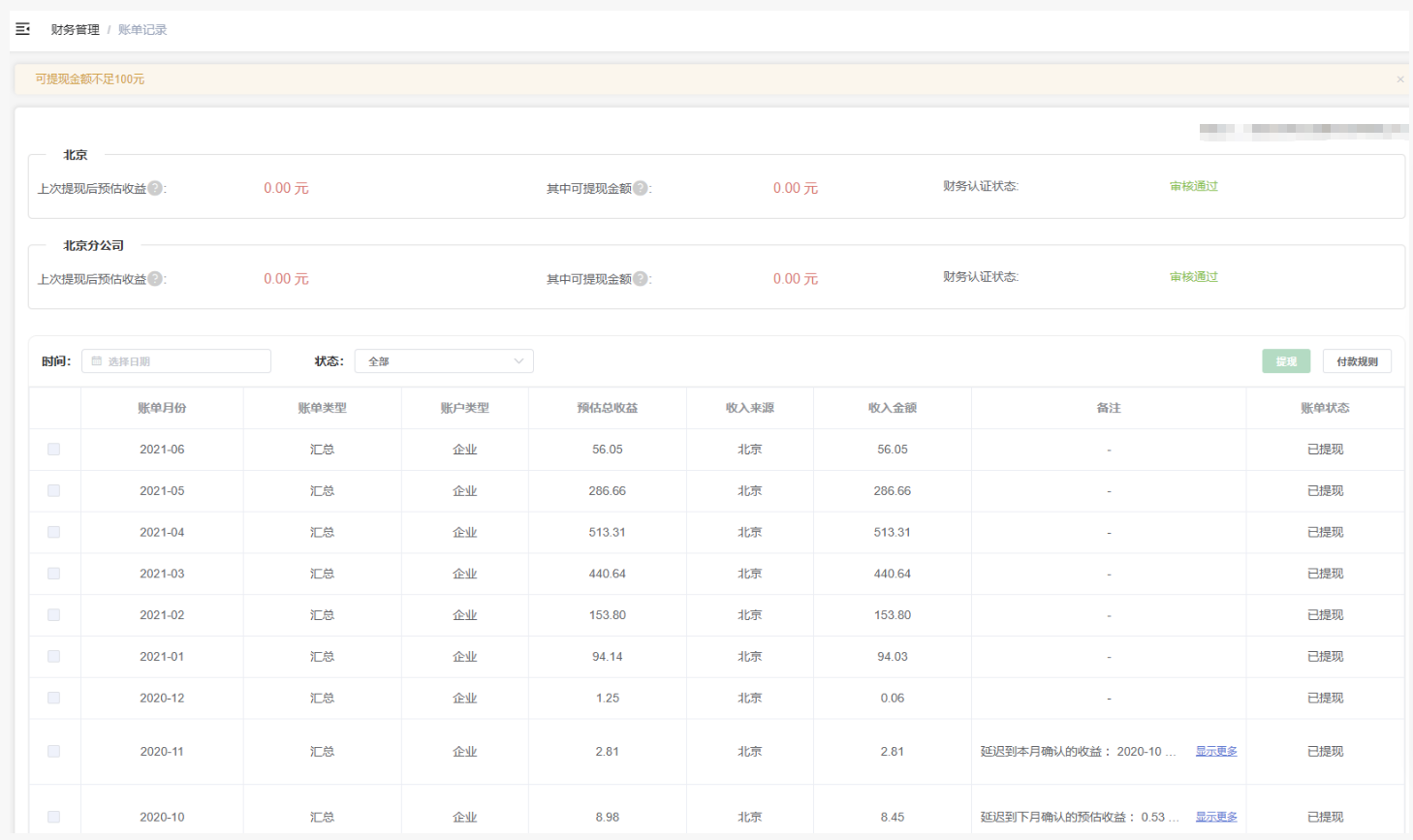The height and width of the screenshot is (840, 1413).
Task: Click the 账单记录 breadcrumb item
Action: [x=142, y=30]
